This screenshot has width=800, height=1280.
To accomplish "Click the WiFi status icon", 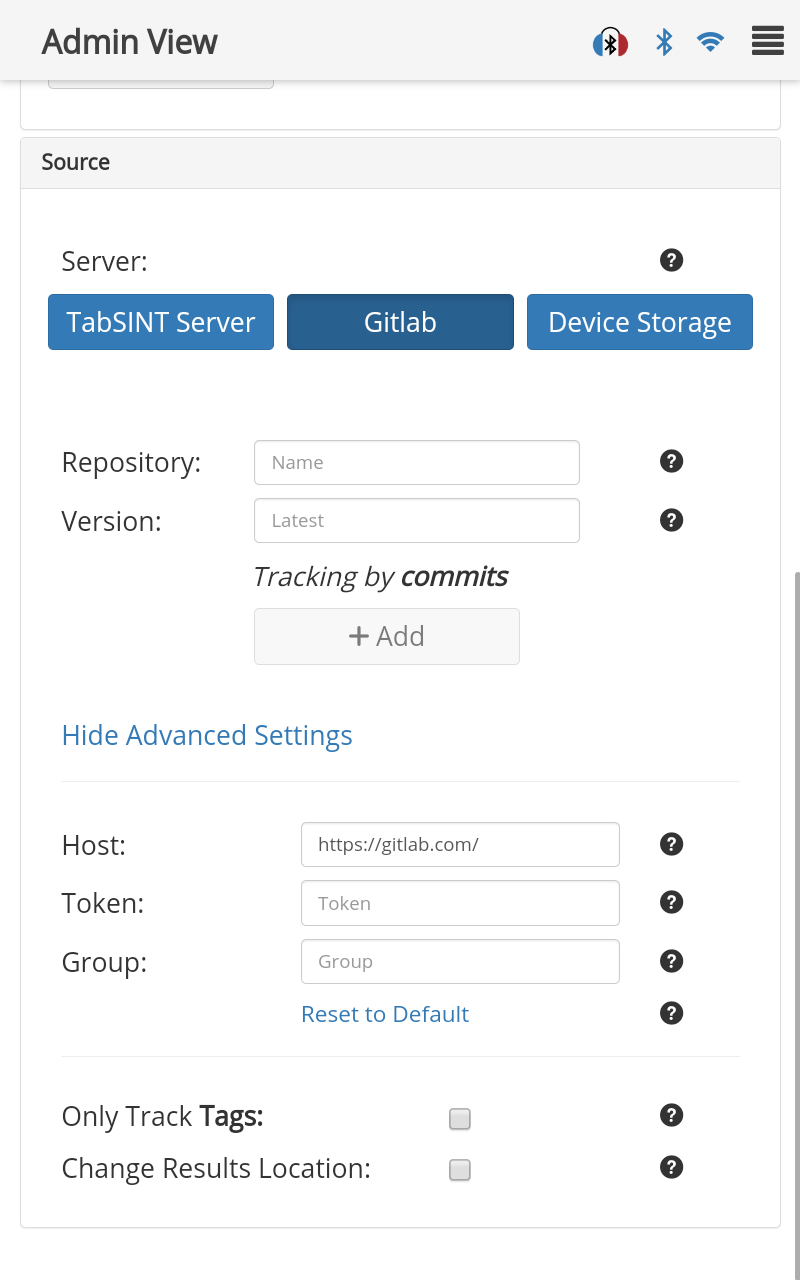I will pyautogui.click(x=710, y=42).
